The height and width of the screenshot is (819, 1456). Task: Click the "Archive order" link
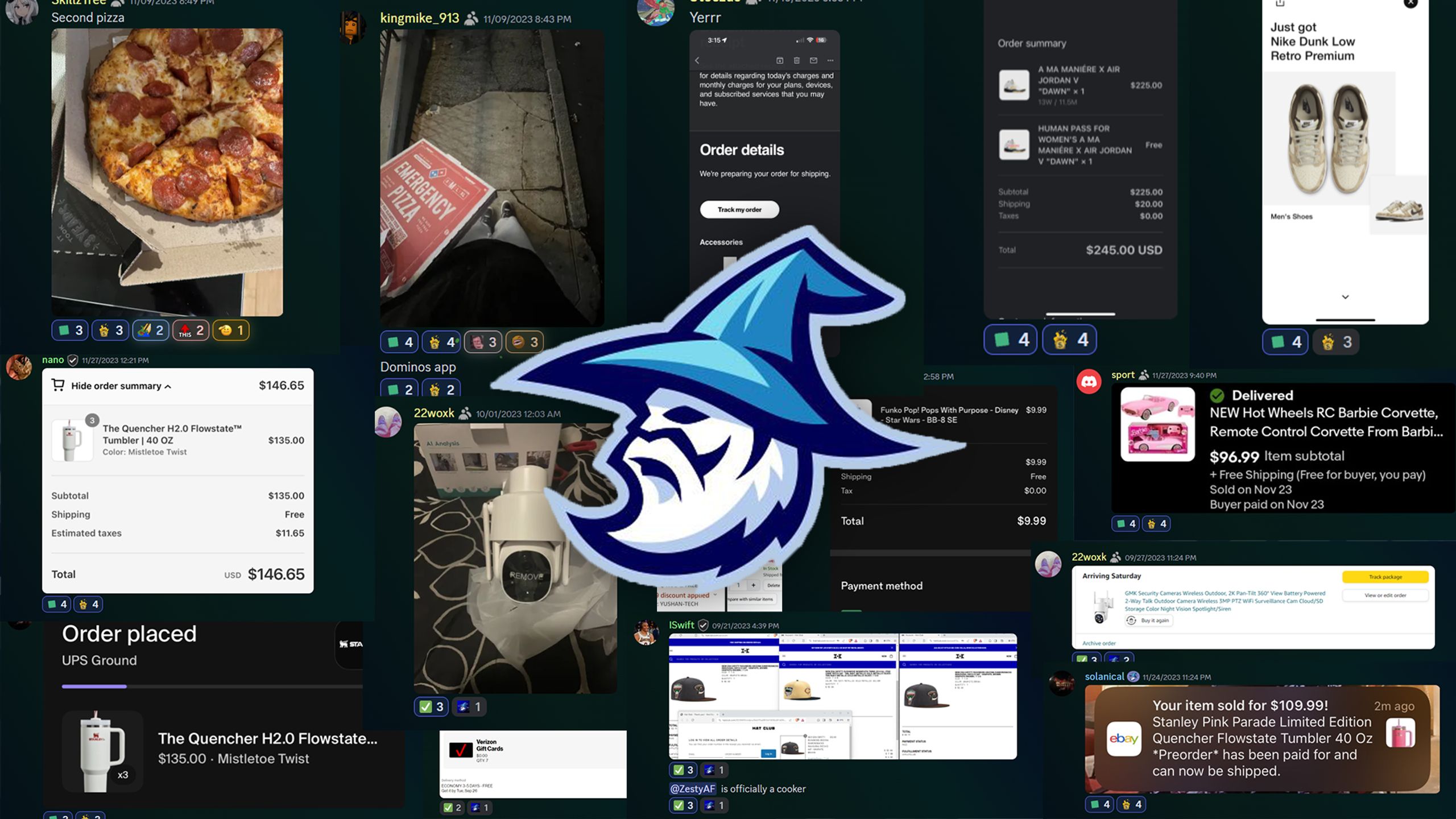point(1099,643)
